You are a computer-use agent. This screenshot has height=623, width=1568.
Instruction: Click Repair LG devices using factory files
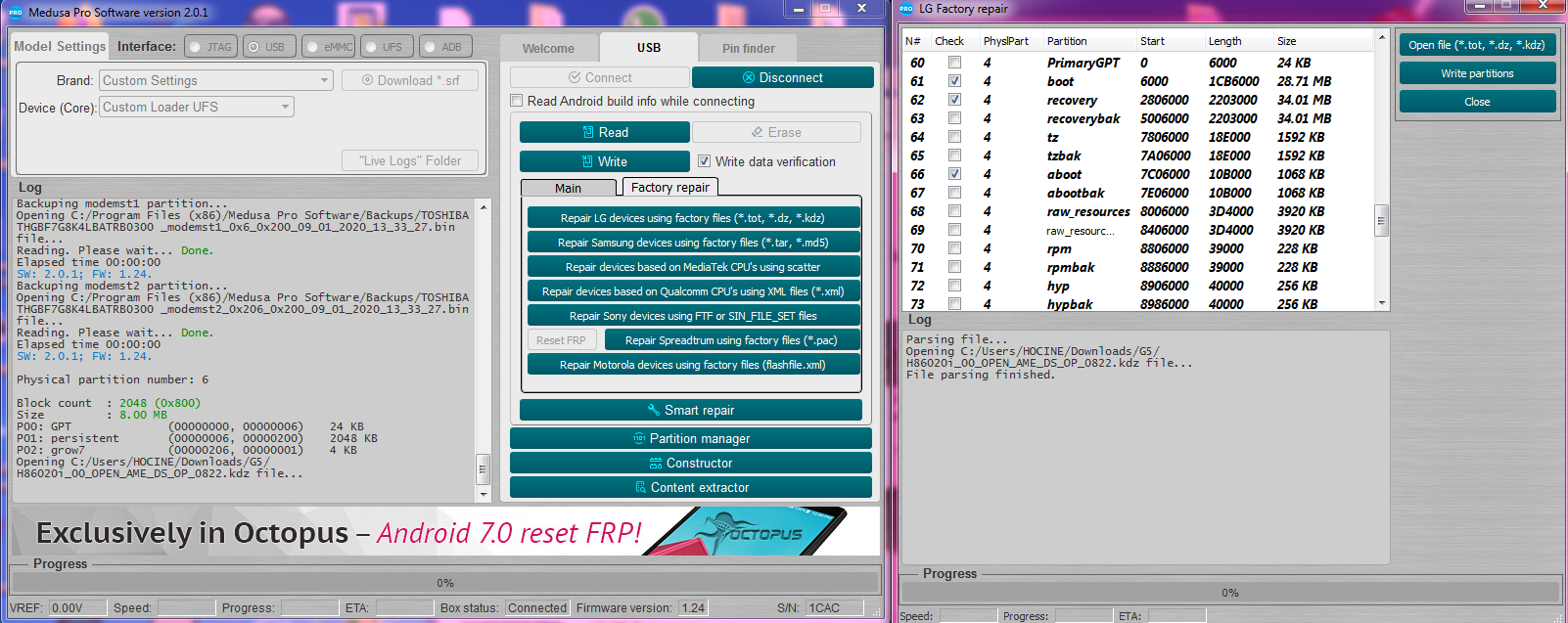[x=693, y=218]
